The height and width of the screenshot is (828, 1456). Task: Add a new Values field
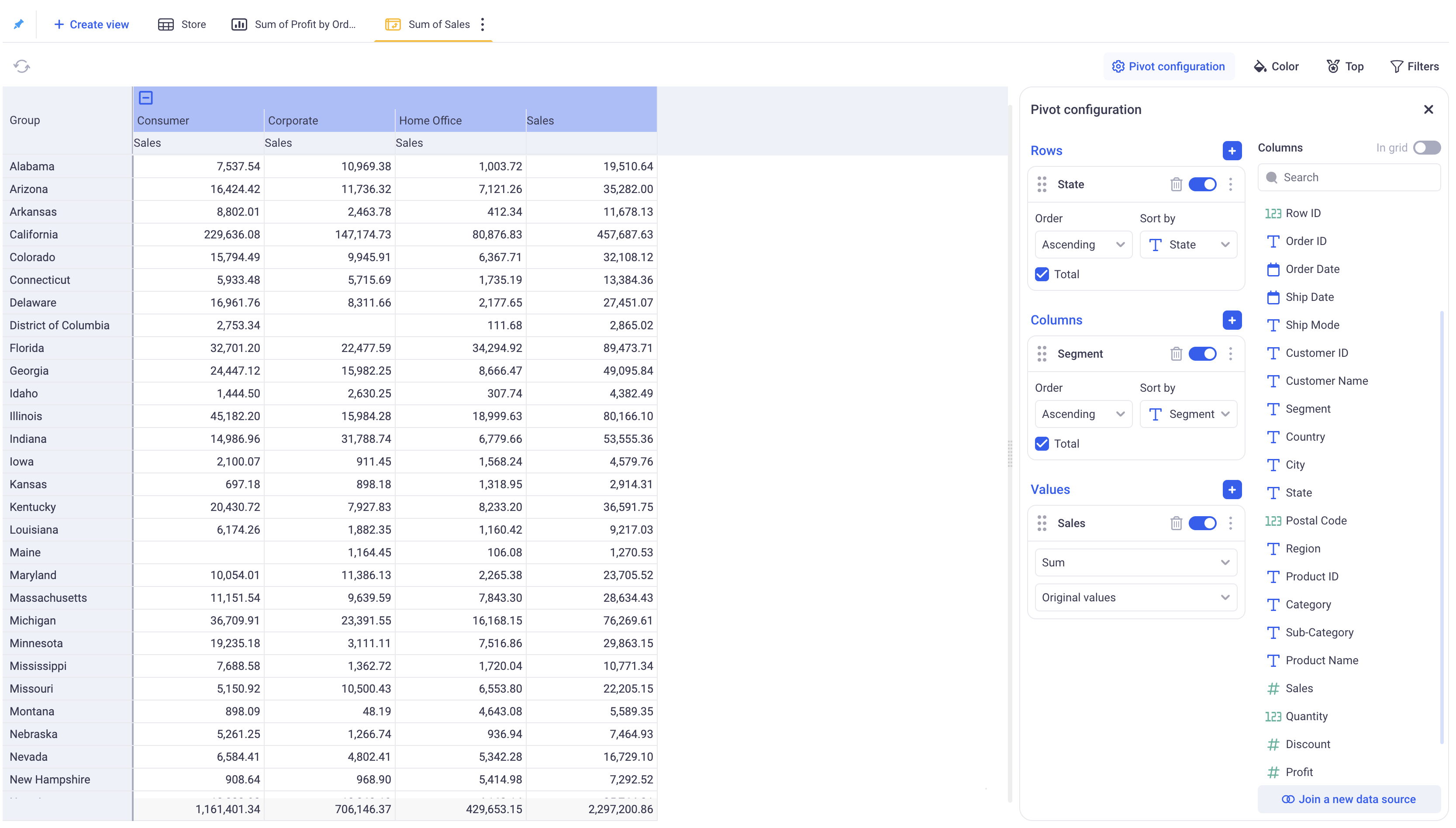pyautogui.click(x=1232, y=490)
